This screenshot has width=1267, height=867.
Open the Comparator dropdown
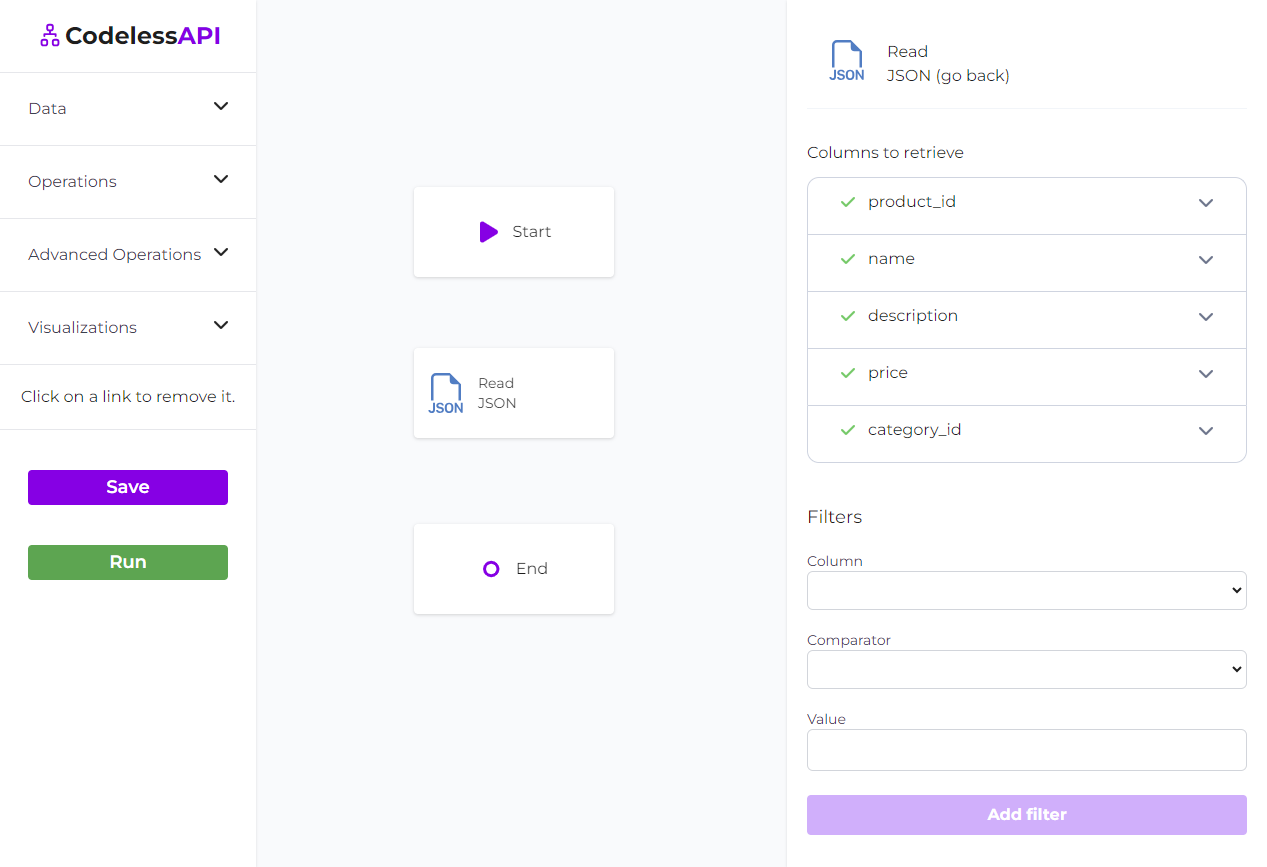[x=1026, y=669]
